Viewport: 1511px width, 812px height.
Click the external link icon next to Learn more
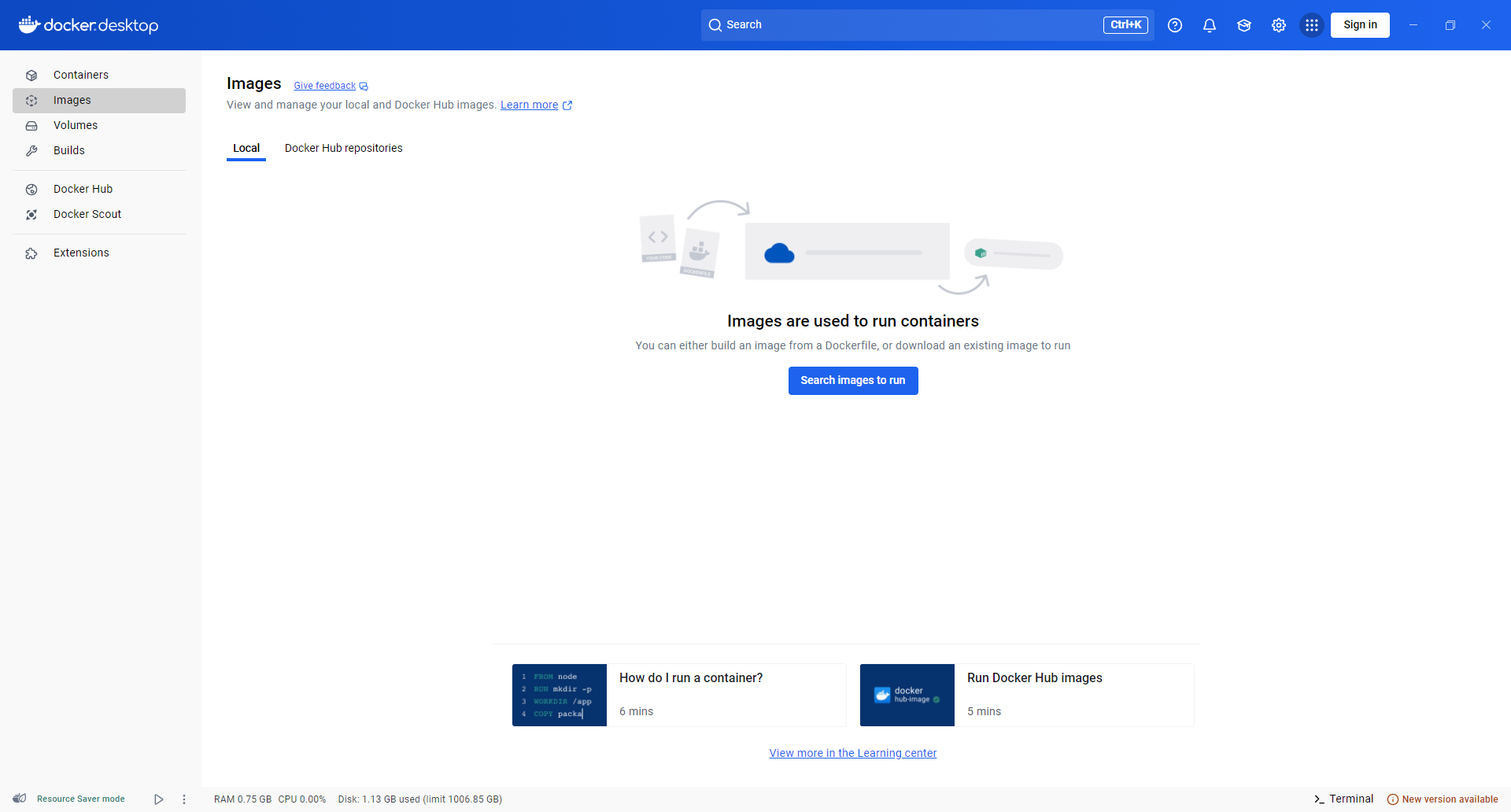567,105
